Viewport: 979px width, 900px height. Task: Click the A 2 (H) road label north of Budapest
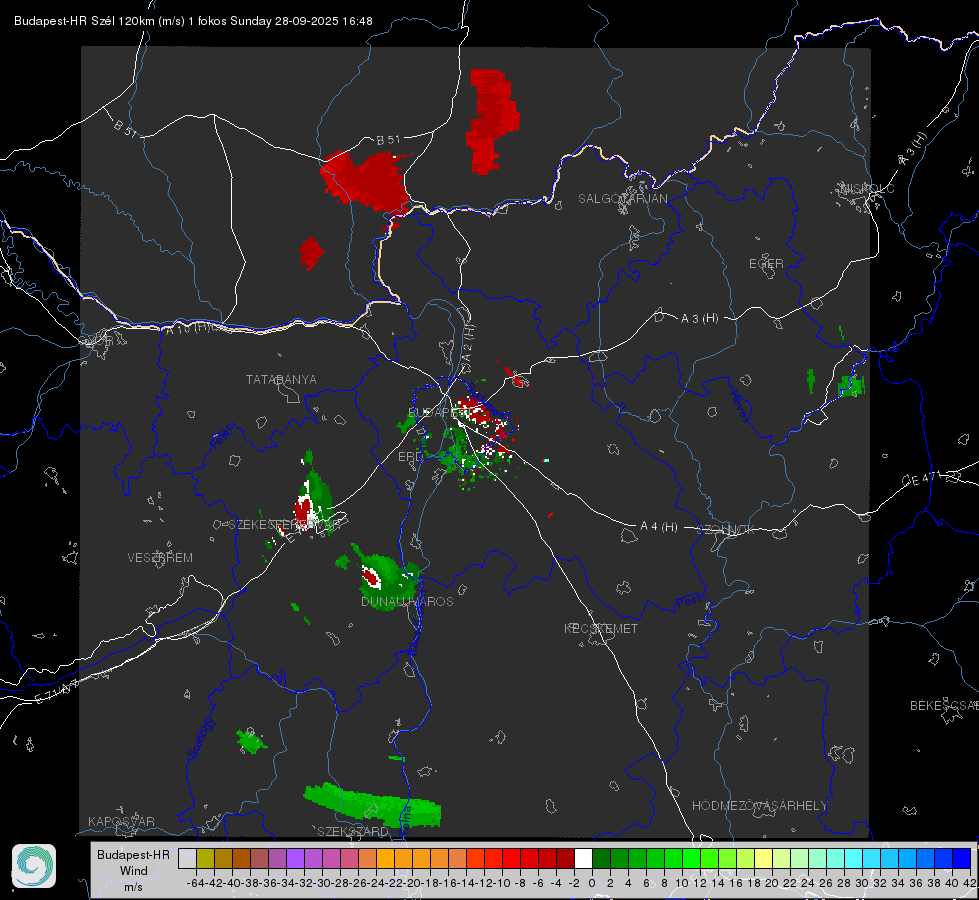click(x=468, y=341)
